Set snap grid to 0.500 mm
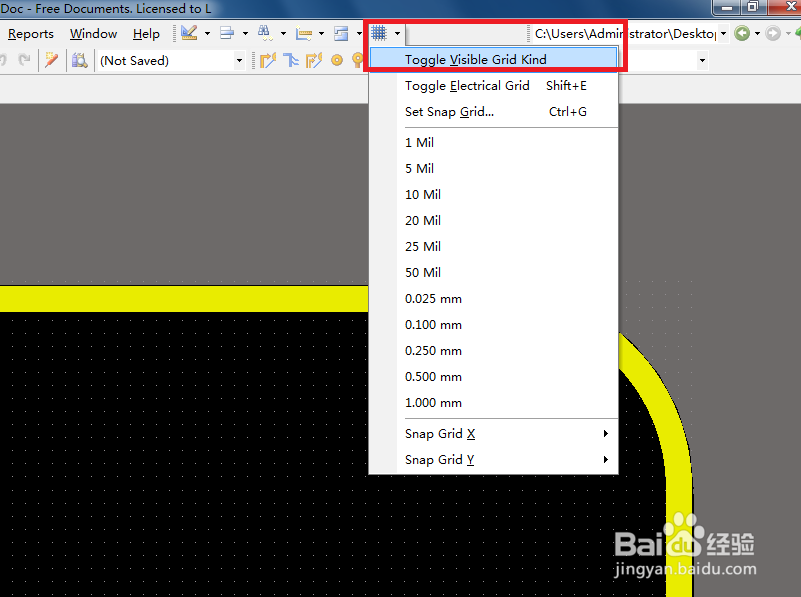 pos(493,377)
